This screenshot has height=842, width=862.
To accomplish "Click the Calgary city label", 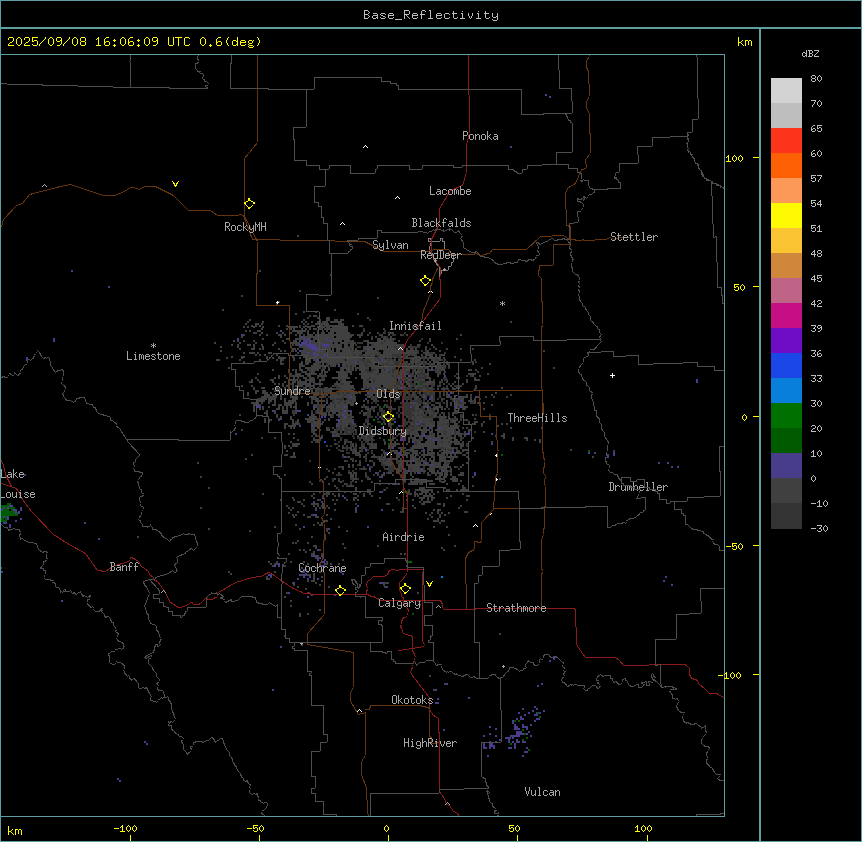I will coord(400,603).
